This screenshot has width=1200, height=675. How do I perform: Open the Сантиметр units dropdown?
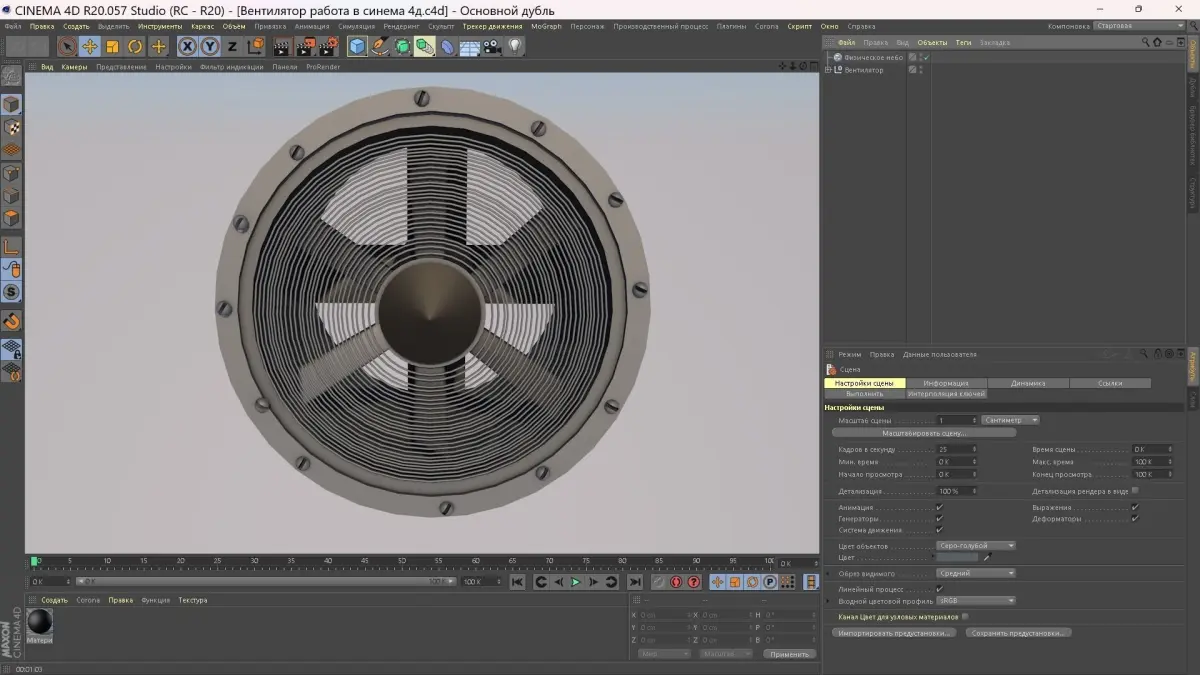coord(1011,420)
